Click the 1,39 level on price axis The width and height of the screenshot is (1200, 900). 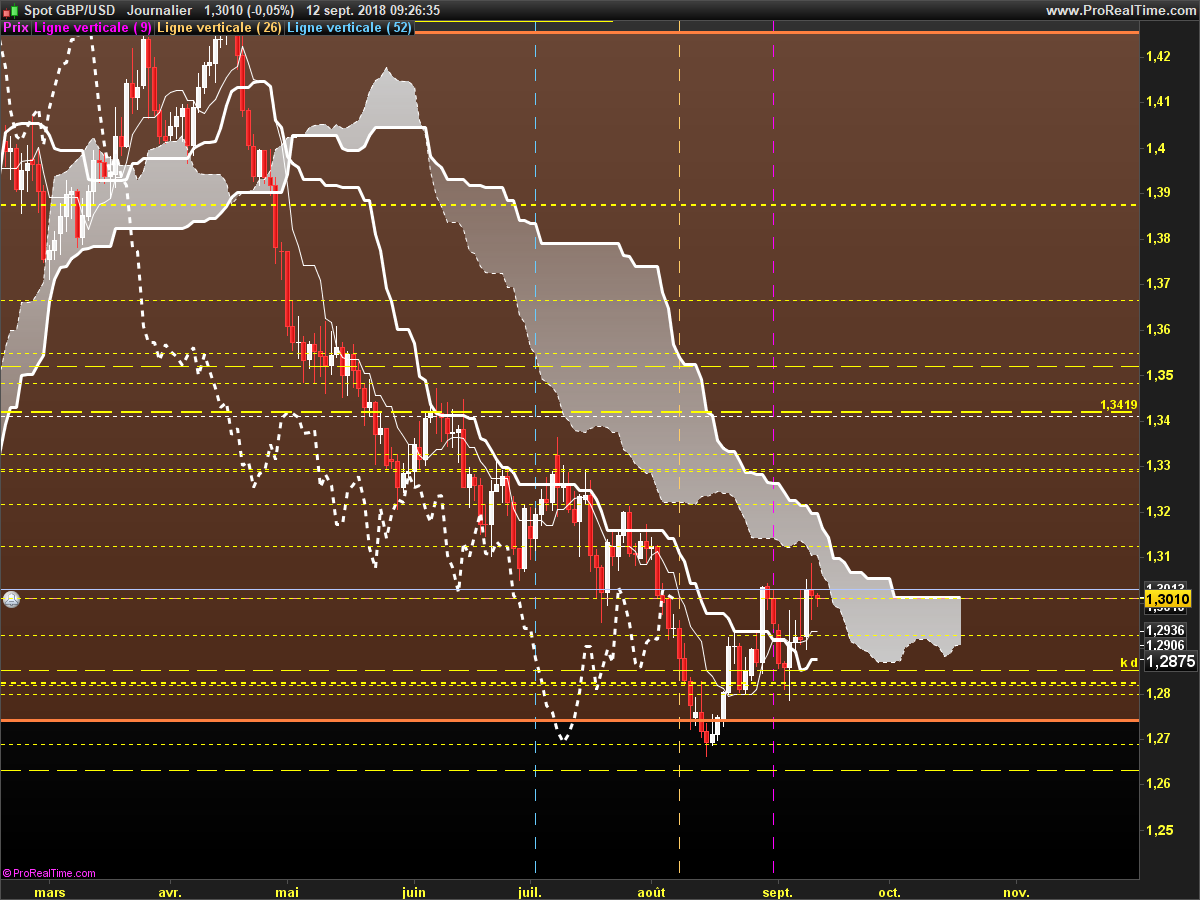pos(1158,192)
